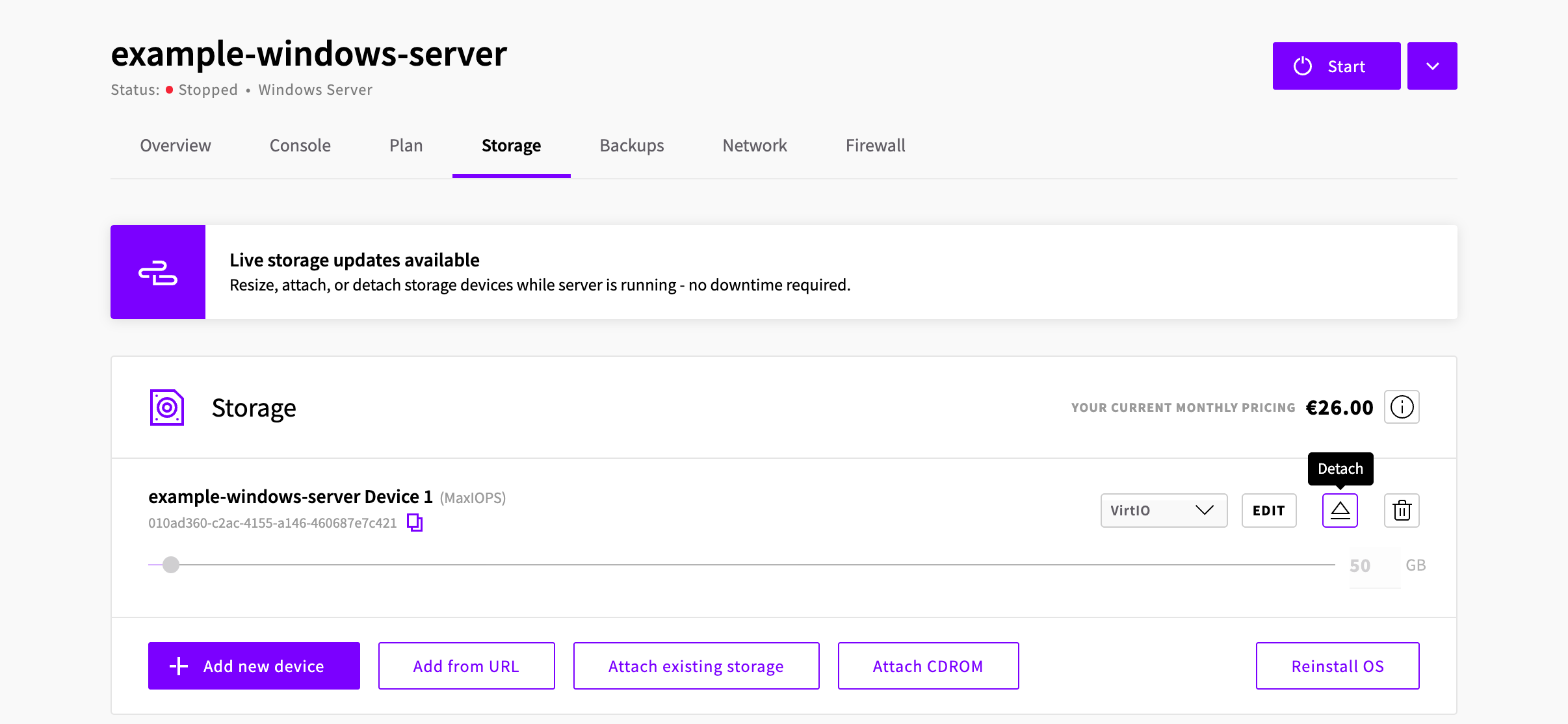Open the Backups tab
Viewport: 1568px width, 724px height.
632,146
